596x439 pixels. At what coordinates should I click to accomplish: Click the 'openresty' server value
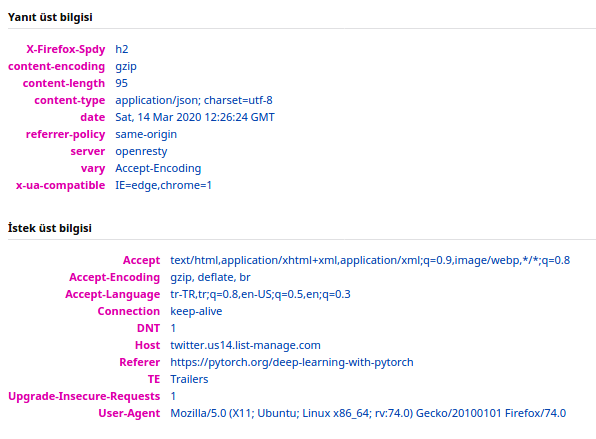click(x=141, y=151)
